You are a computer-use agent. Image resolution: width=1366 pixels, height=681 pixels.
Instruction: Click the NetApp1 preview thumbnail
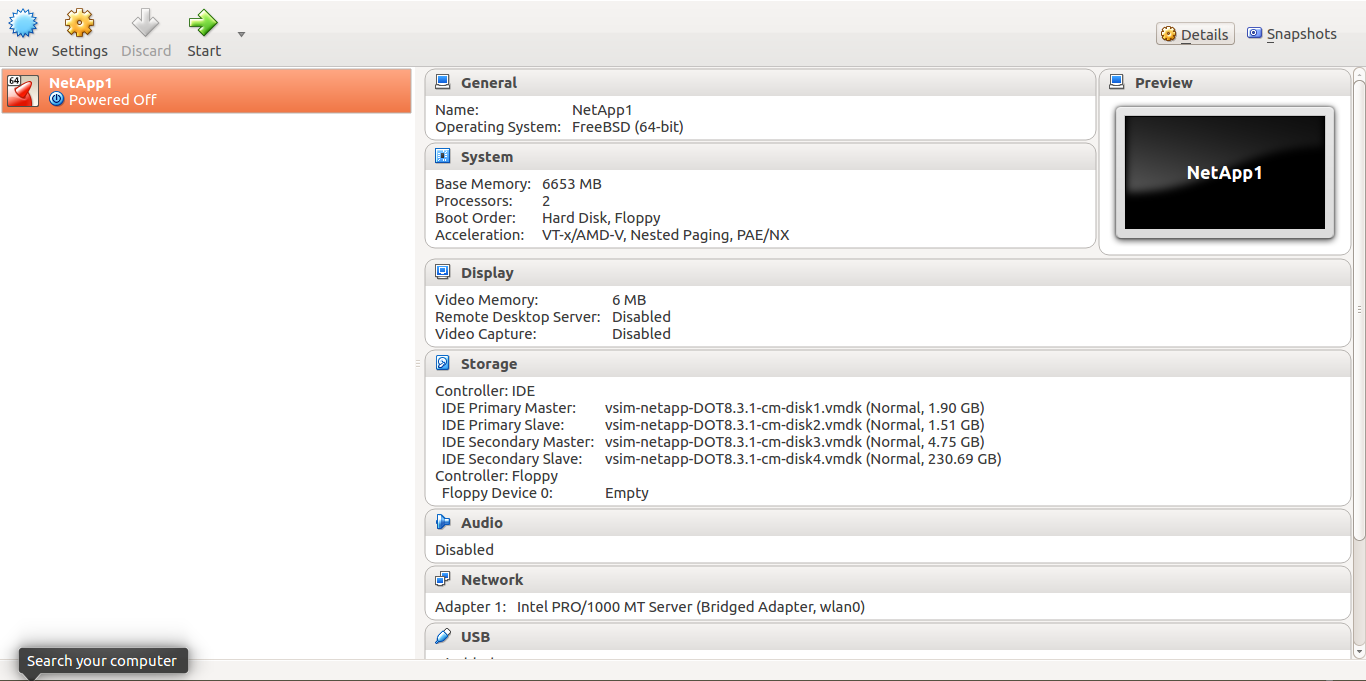click(x=1224, y=173)
